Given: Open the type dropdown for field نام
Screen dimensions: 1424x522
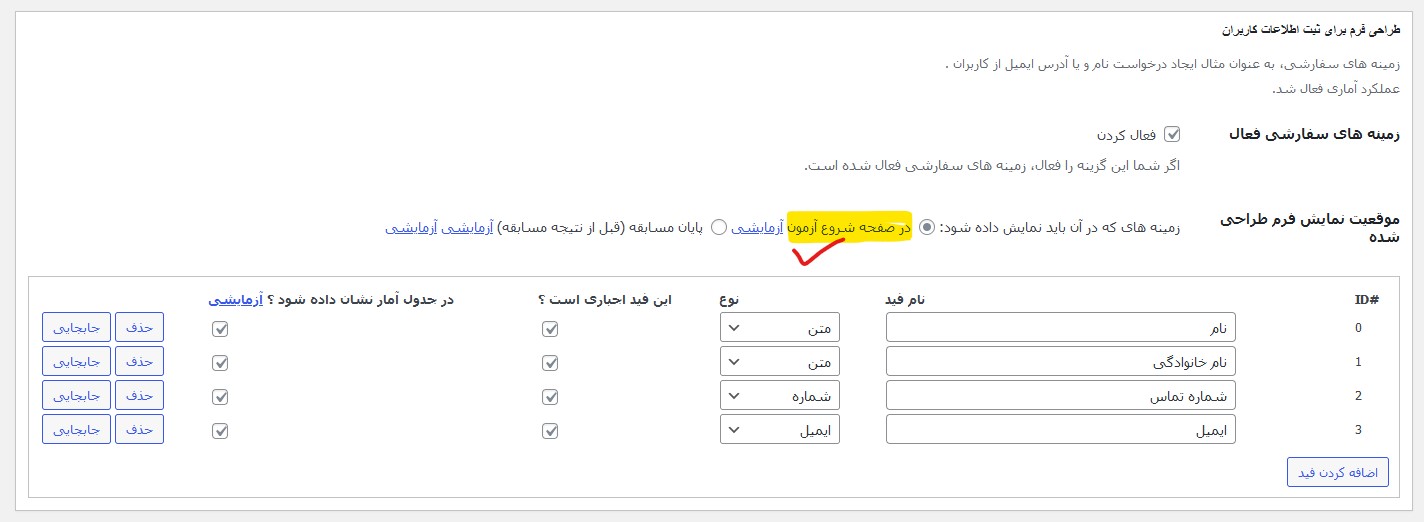Looking at the screenshot, I should pos(779,328).
